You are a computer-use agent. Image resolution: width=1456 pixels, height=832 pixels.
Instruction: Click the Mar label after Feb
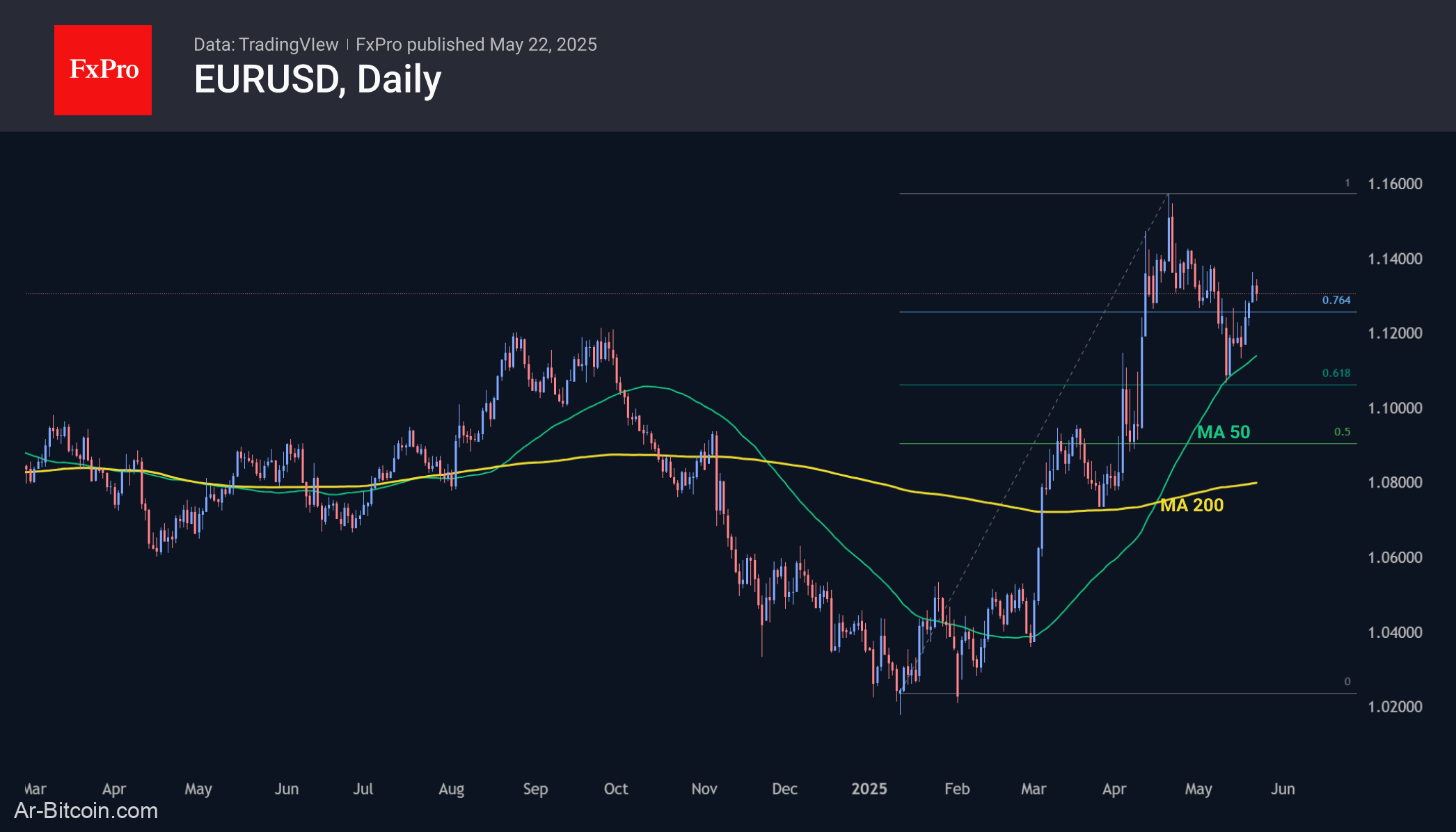point(1034,789)
